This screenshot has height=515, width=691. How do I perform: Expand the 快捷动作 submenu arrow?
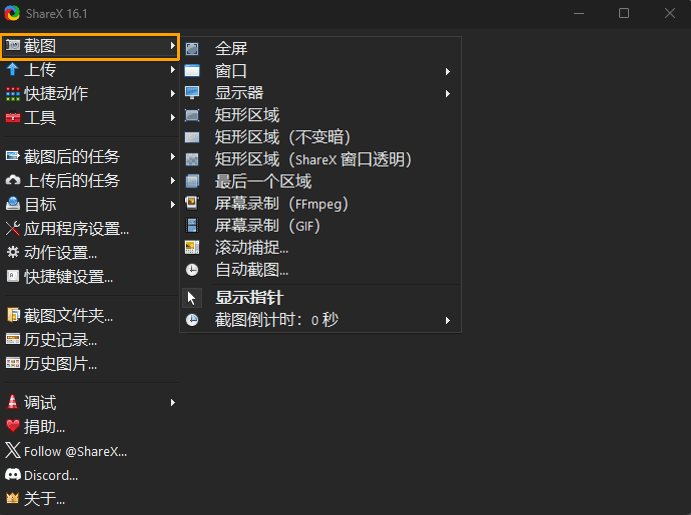(x=173, y=93)
